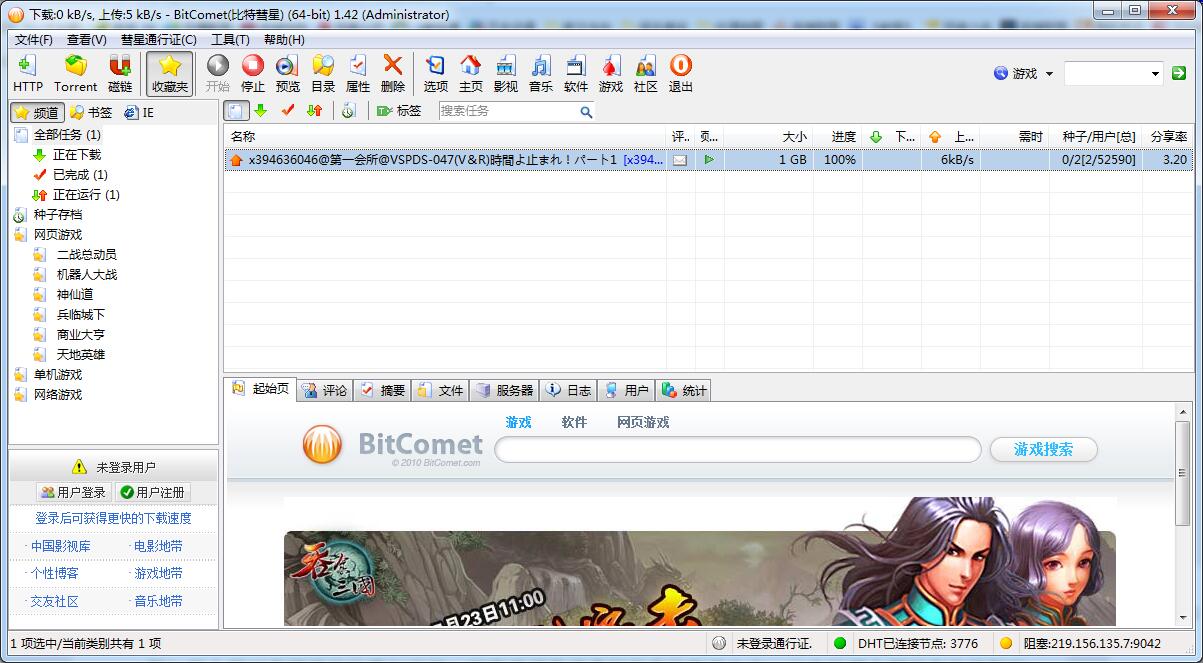Click the music (音乐) toolbar icon
This screenshot has width=1203, height=663.
coord(541,73)
